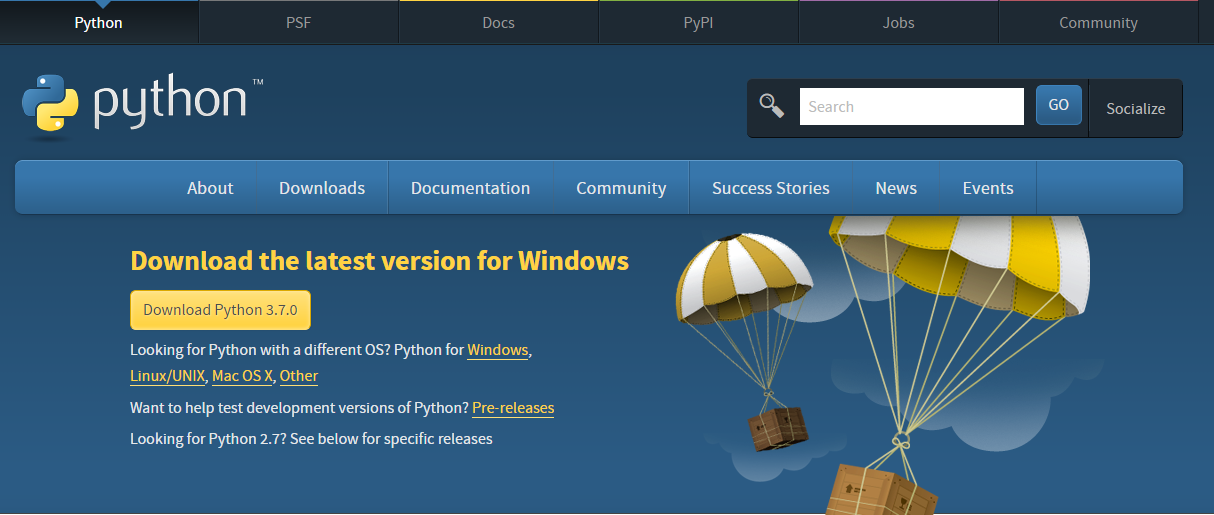
Task: Select the Community top tab
Action: coord(1099,22)
